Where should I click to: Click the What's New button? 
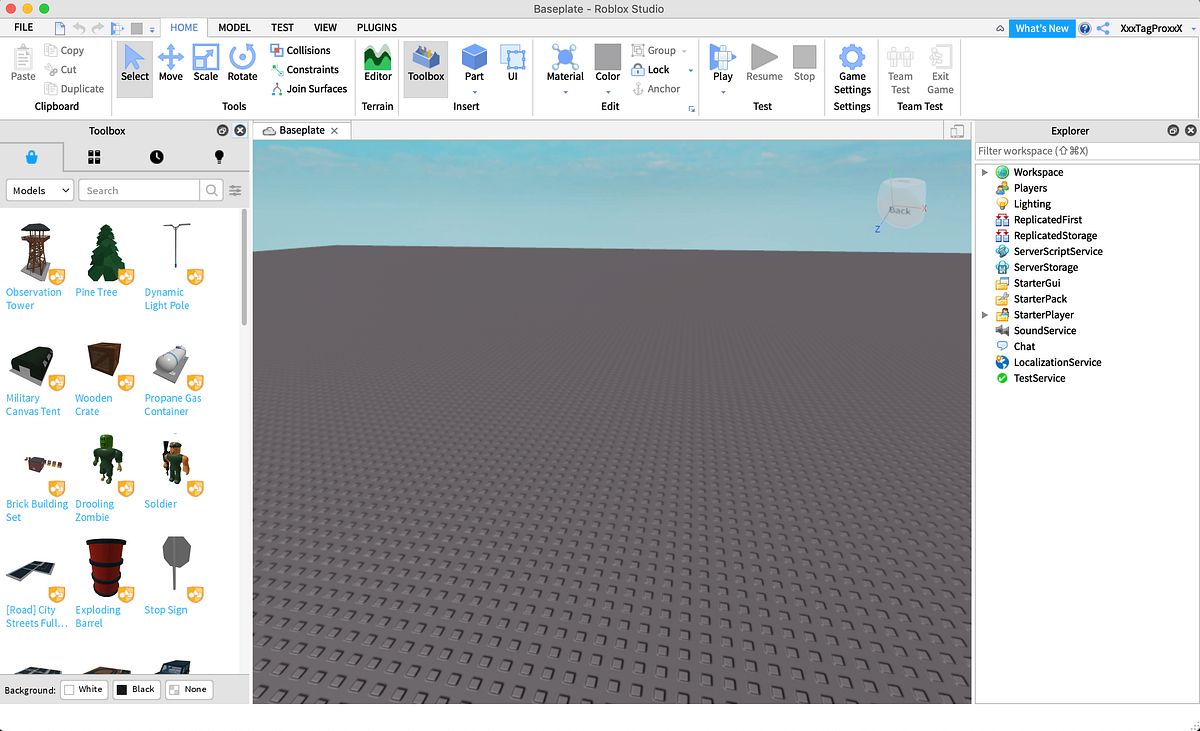[1042, 27]
